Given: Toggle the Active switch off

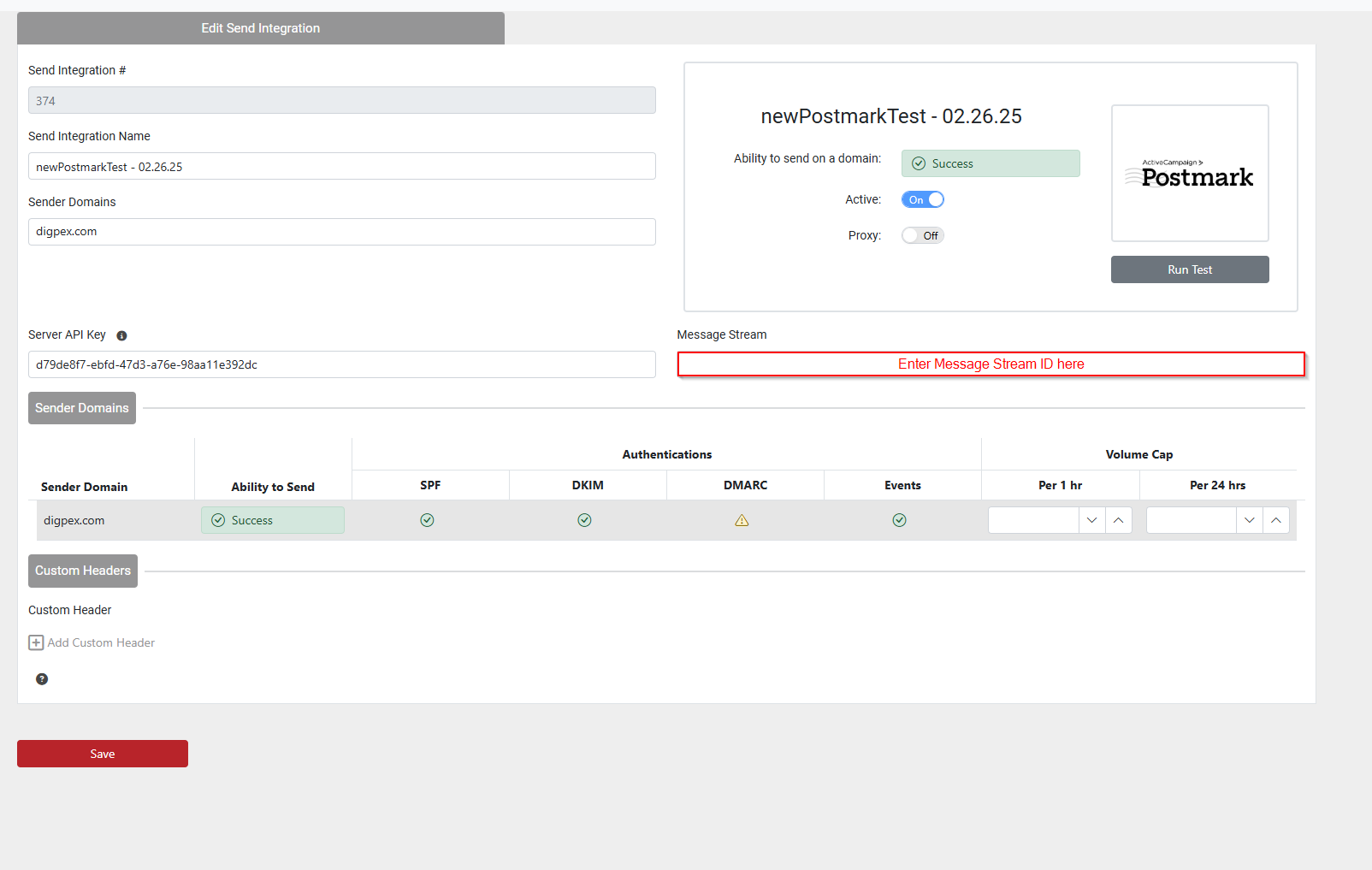Looking at the screenshot, I should pyautogui.click(x=922, y=199).
